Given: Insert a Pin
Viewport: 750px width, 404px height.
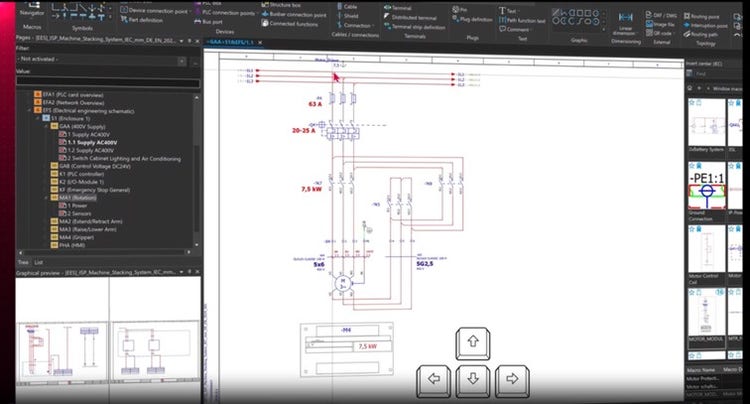Looking at the screenshot, I should 459,10.
